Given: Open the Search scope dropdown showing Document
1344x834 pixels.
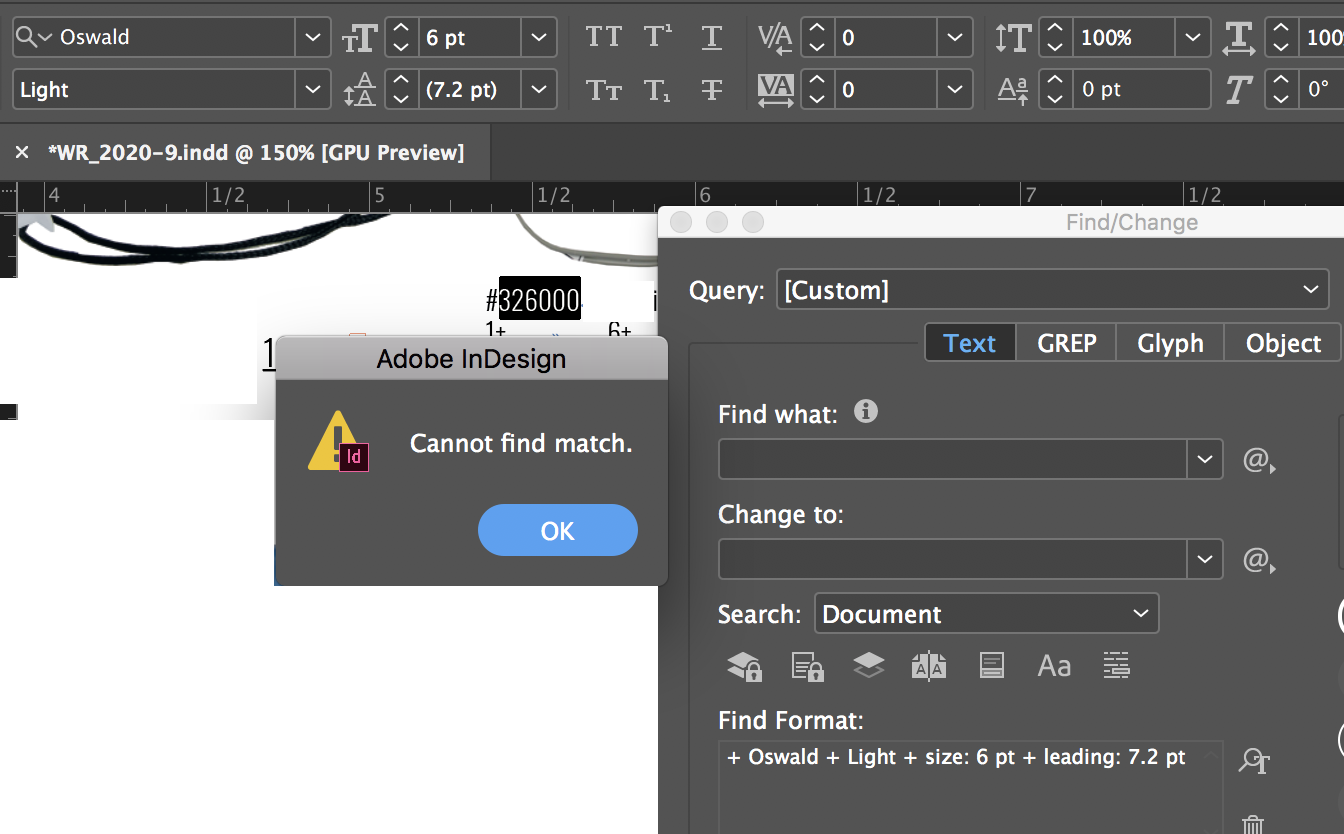Looking at the screenshot, I should (x=986, y=613).
